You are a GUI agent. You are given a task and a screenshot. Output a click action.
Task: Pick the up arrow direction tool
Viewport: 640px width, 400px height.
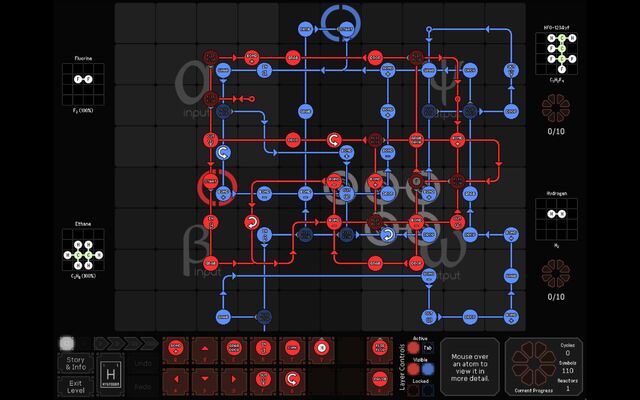click(x=205, y=350)
